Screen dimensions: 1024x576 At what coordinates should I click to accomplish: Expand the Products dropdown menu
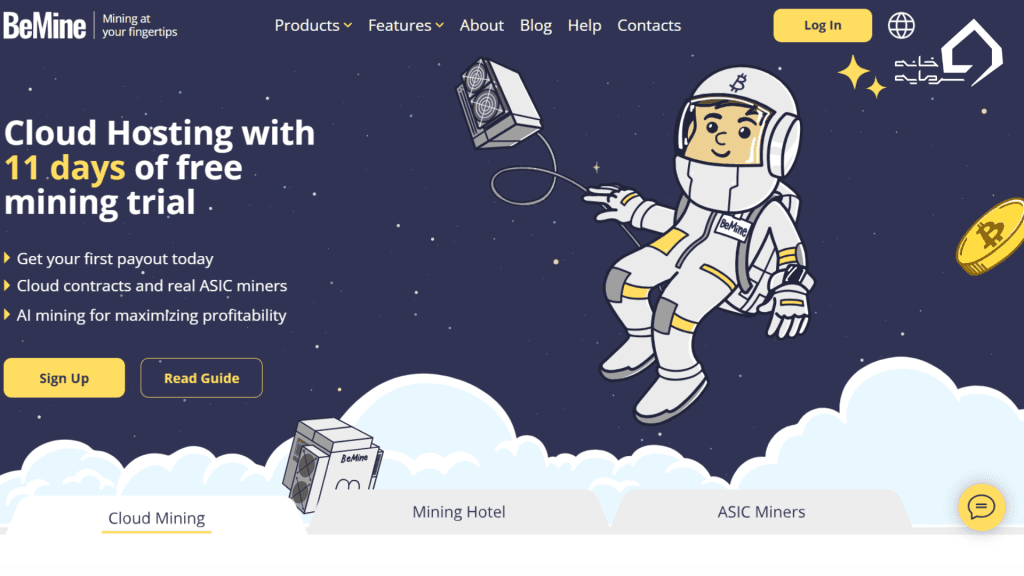coord(313,25)
